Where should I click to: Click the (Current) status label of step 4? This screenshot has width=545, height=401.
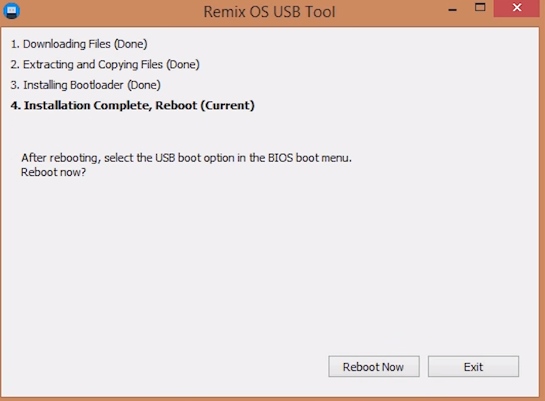pos(227,105)
